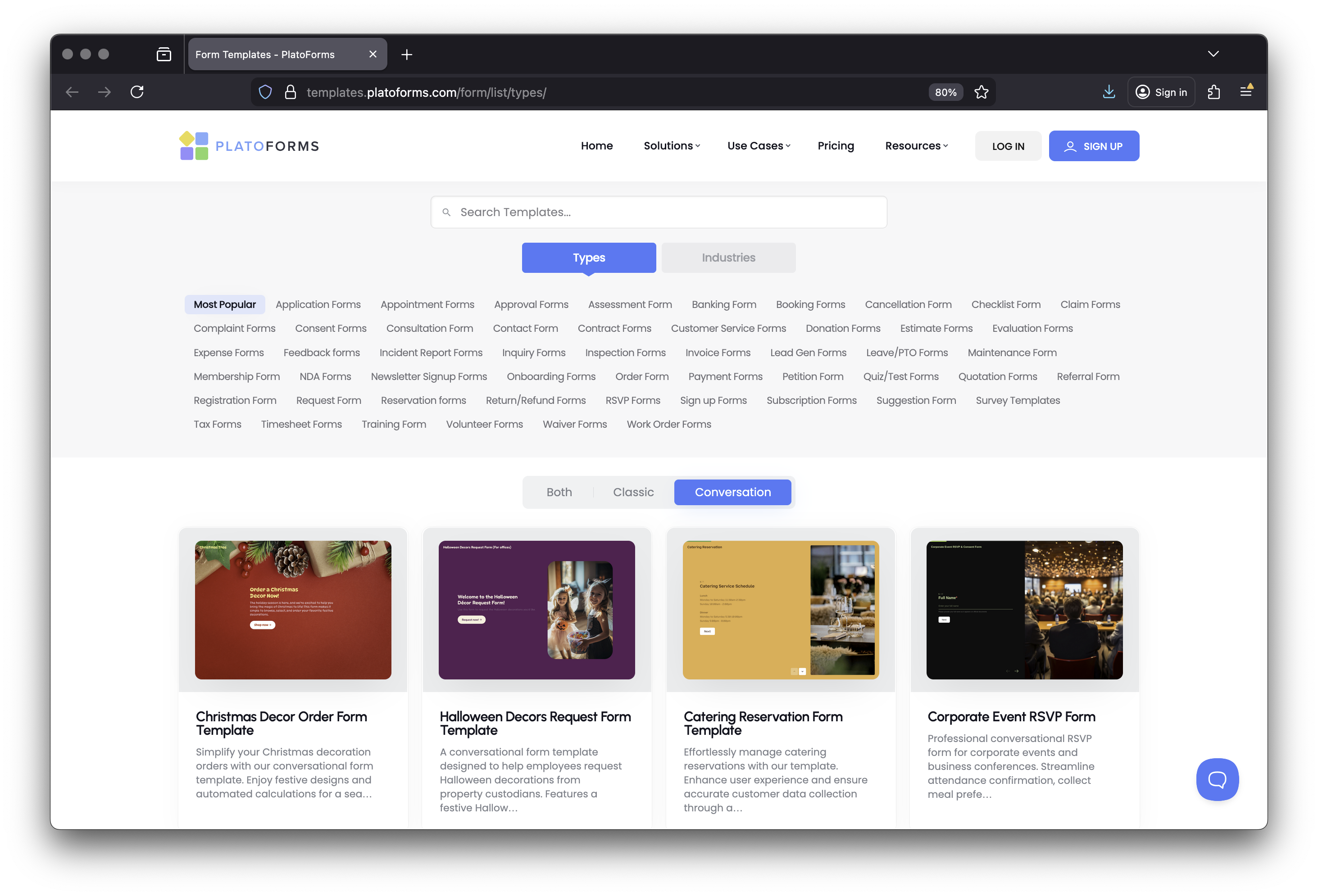The image size is (1318, 896).
Task: Expand the Solutions dropdown menu
Action: [671, 145]
